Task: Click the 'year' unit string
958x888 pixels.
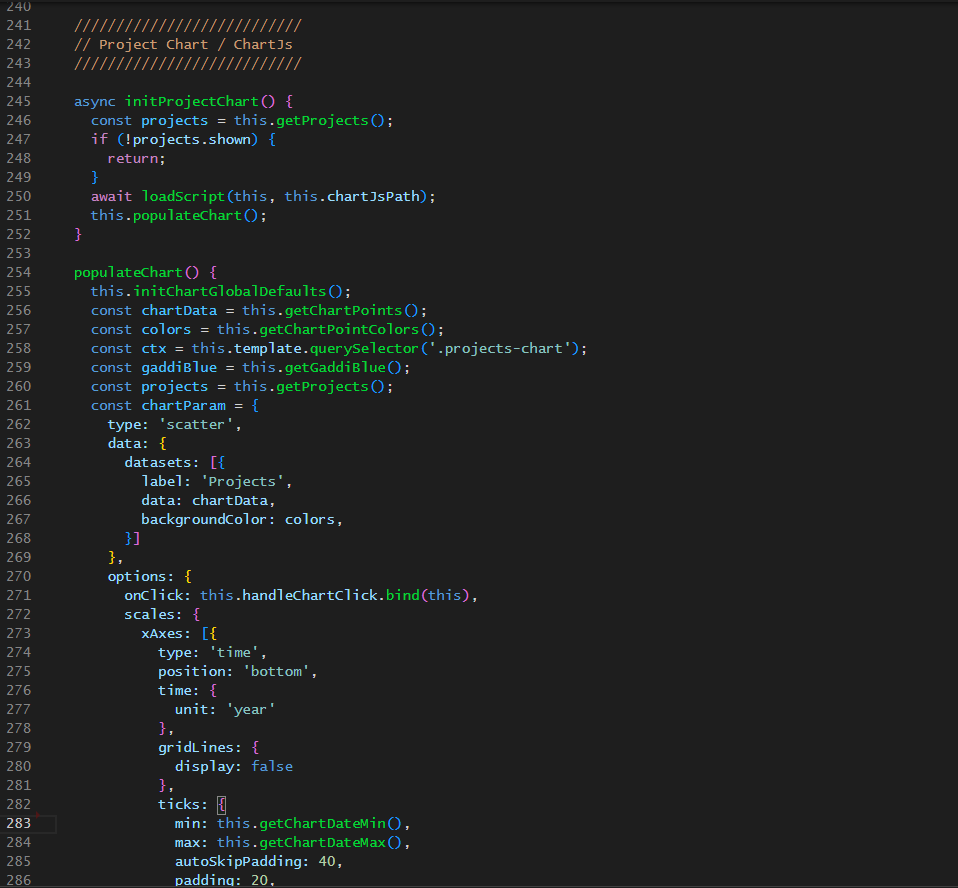Action: tap(250, 708)
